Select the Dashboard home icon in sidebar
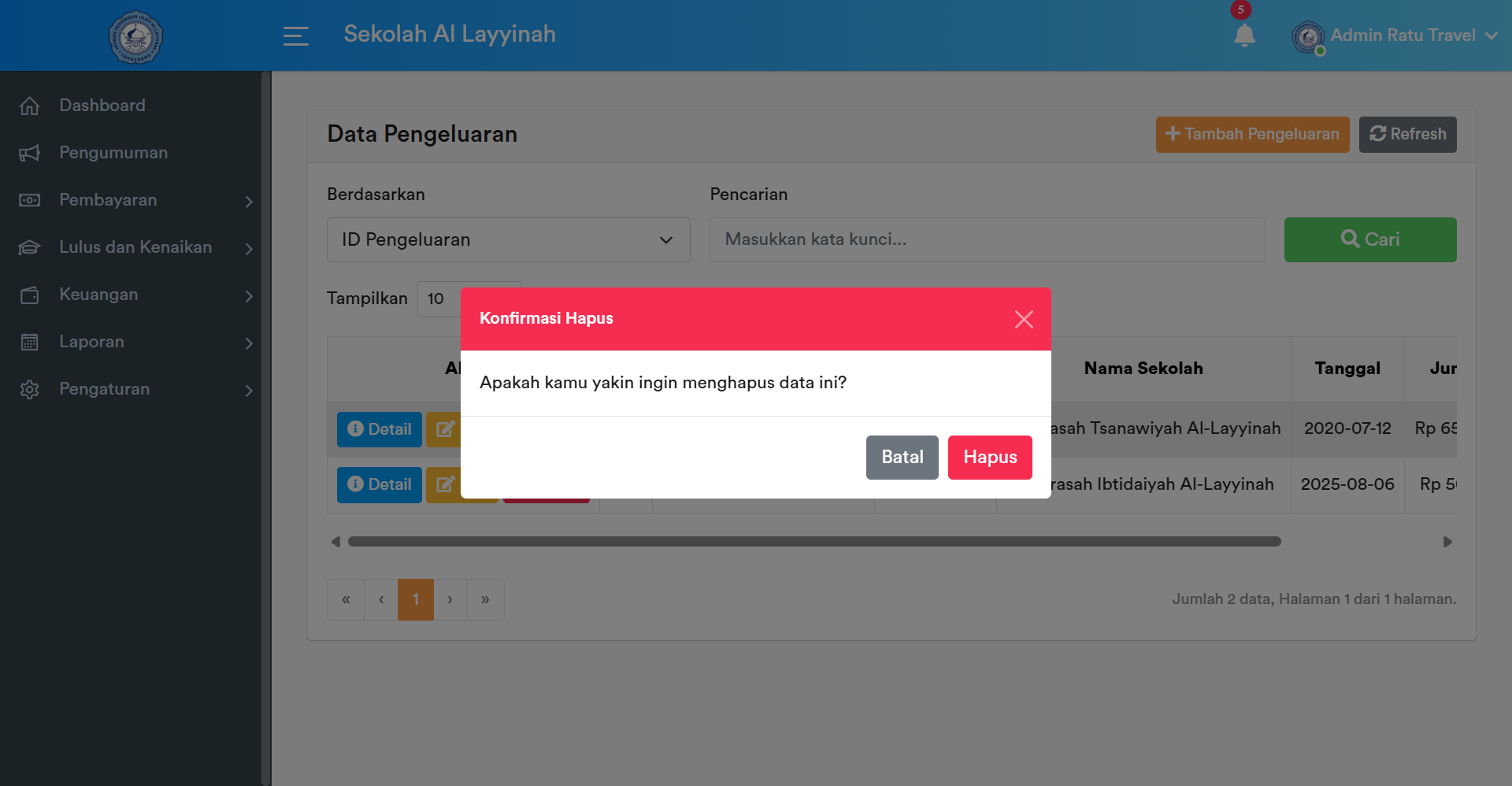Screen dimensions: 1512x786 pos(30,105)
